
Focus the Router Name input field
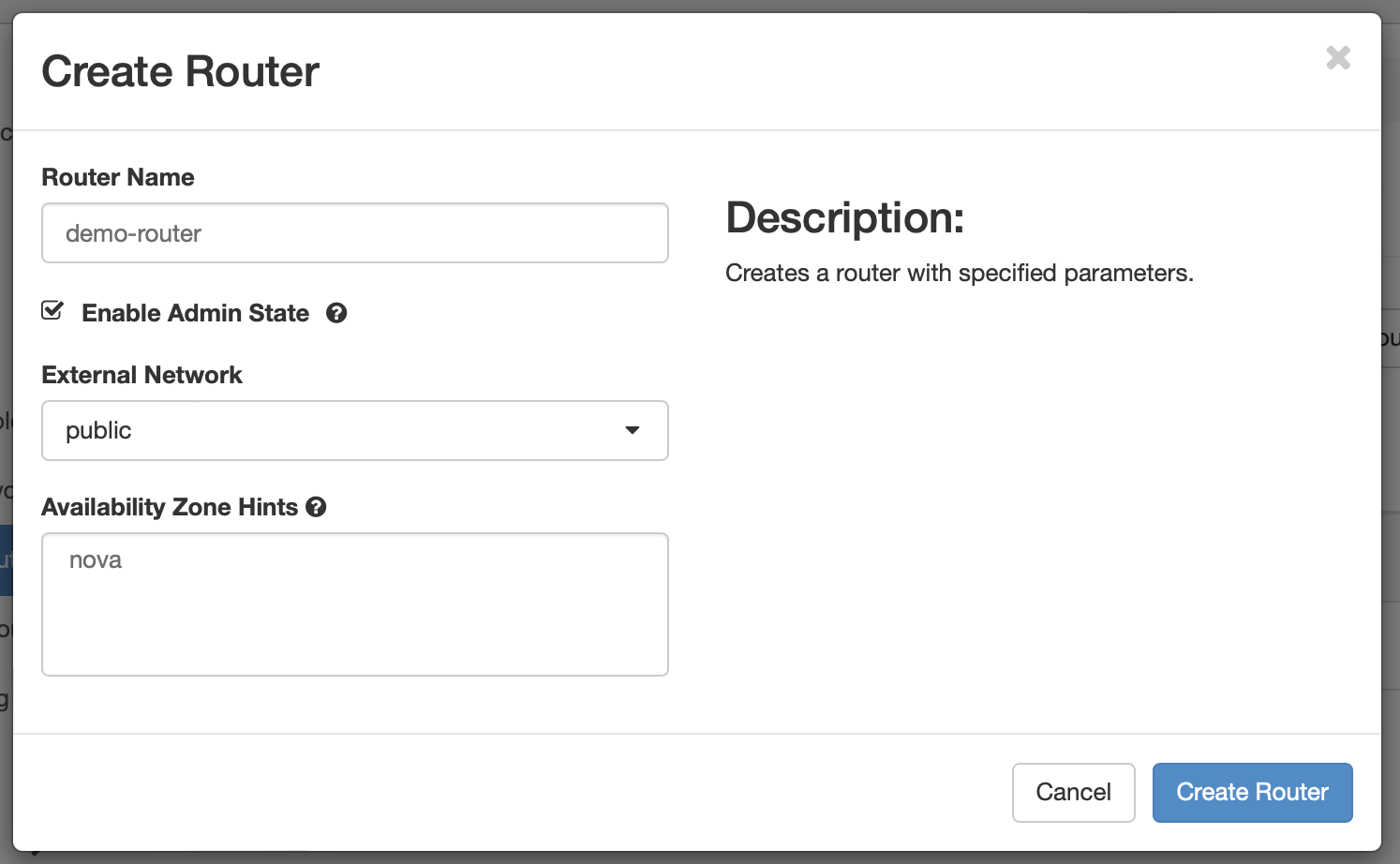(x=355, y=233)
